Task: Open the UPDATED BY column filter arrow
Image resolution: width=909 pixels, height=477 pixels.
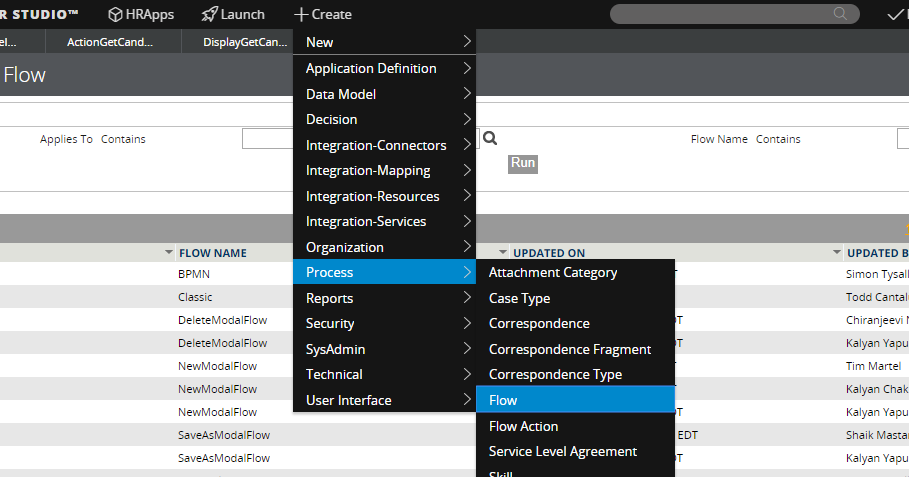Action: (x=837, y=252)
